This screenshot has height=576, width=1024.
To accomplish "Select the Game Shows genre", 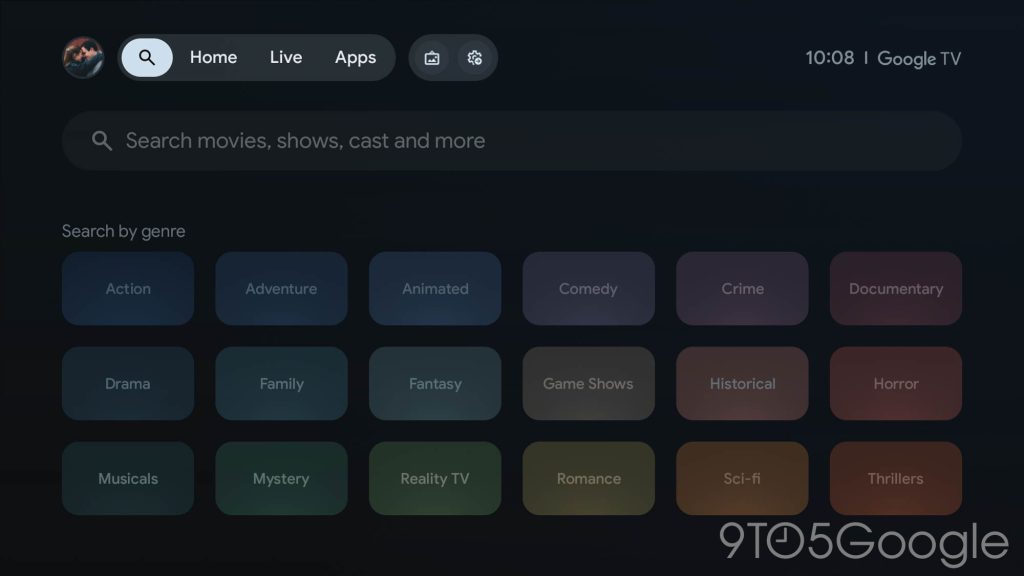I will point(588,384).
